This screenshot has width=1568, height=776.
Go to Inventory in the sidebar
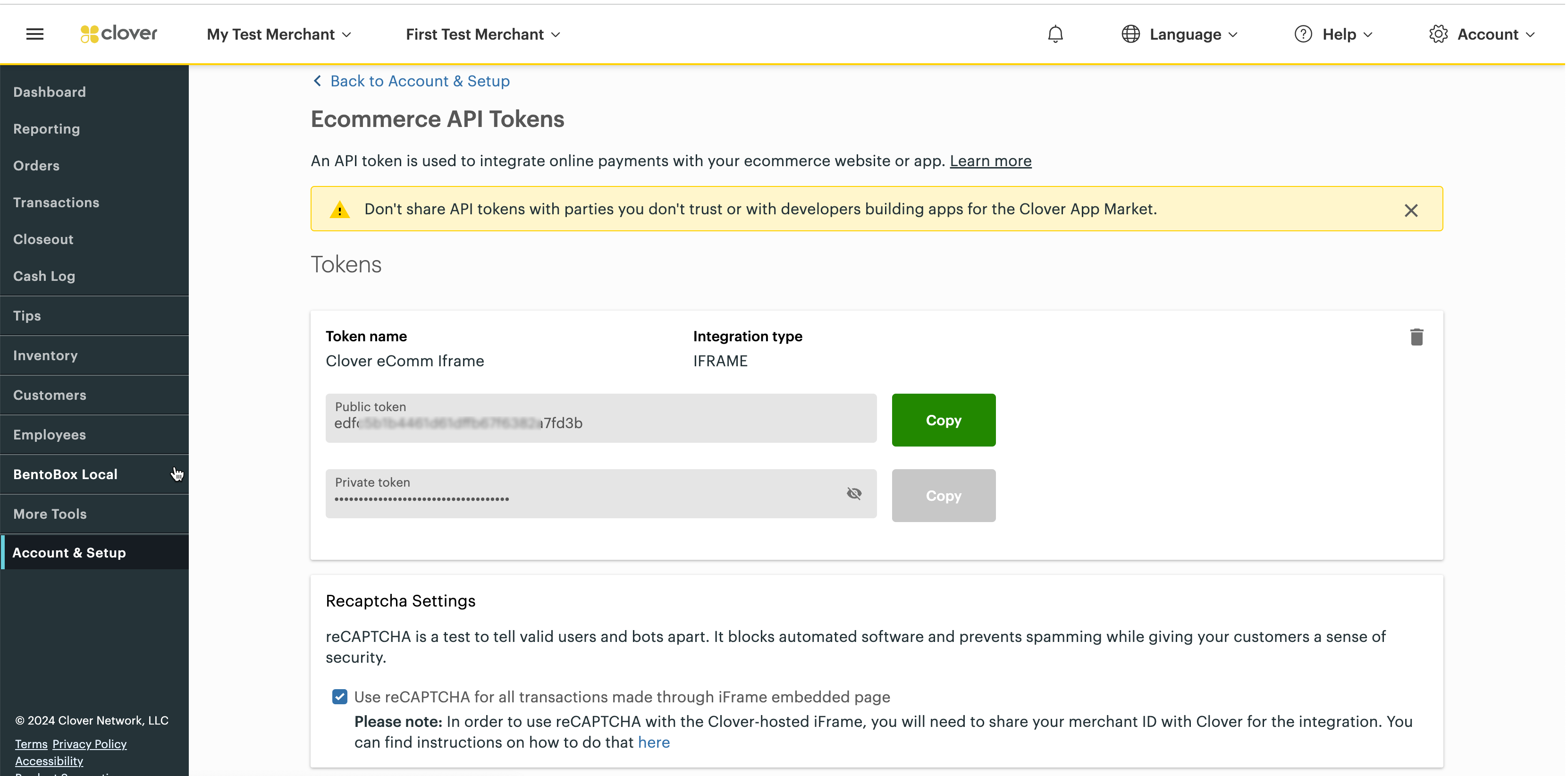(94, 355)
